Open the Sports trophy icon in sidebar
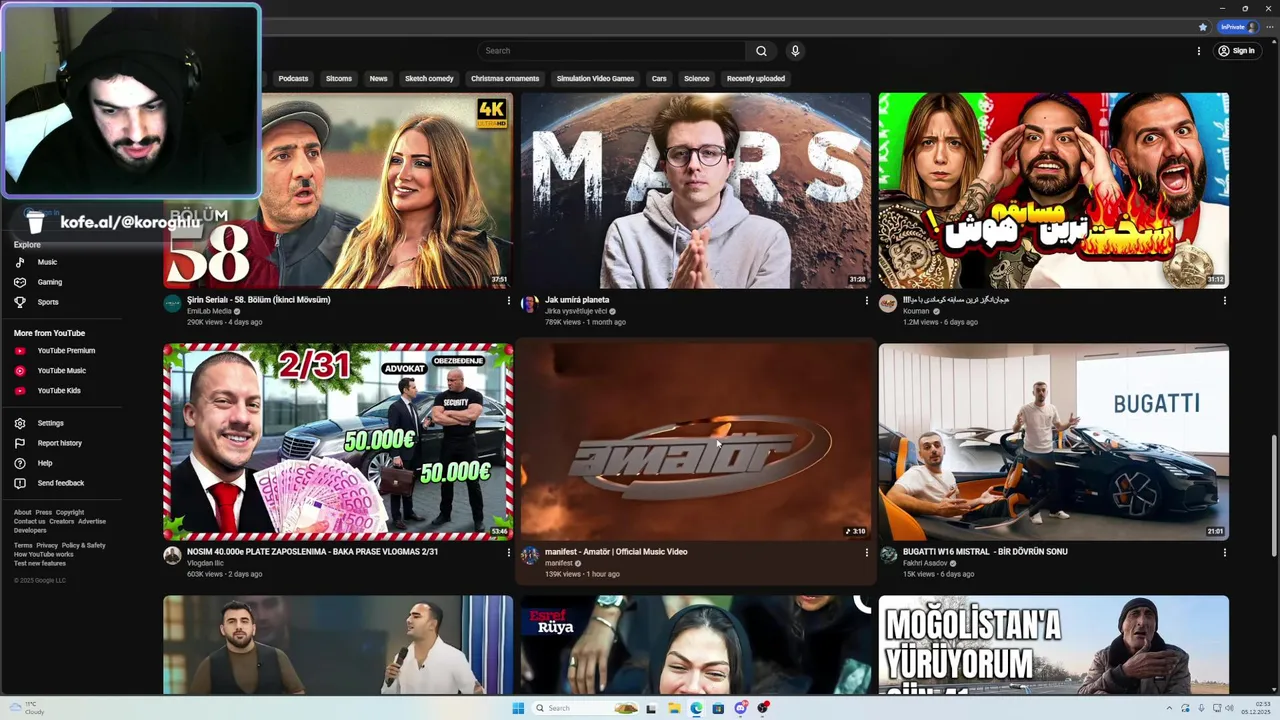The height and width of the screenshot is (720, 1280). tap(20, 302)
